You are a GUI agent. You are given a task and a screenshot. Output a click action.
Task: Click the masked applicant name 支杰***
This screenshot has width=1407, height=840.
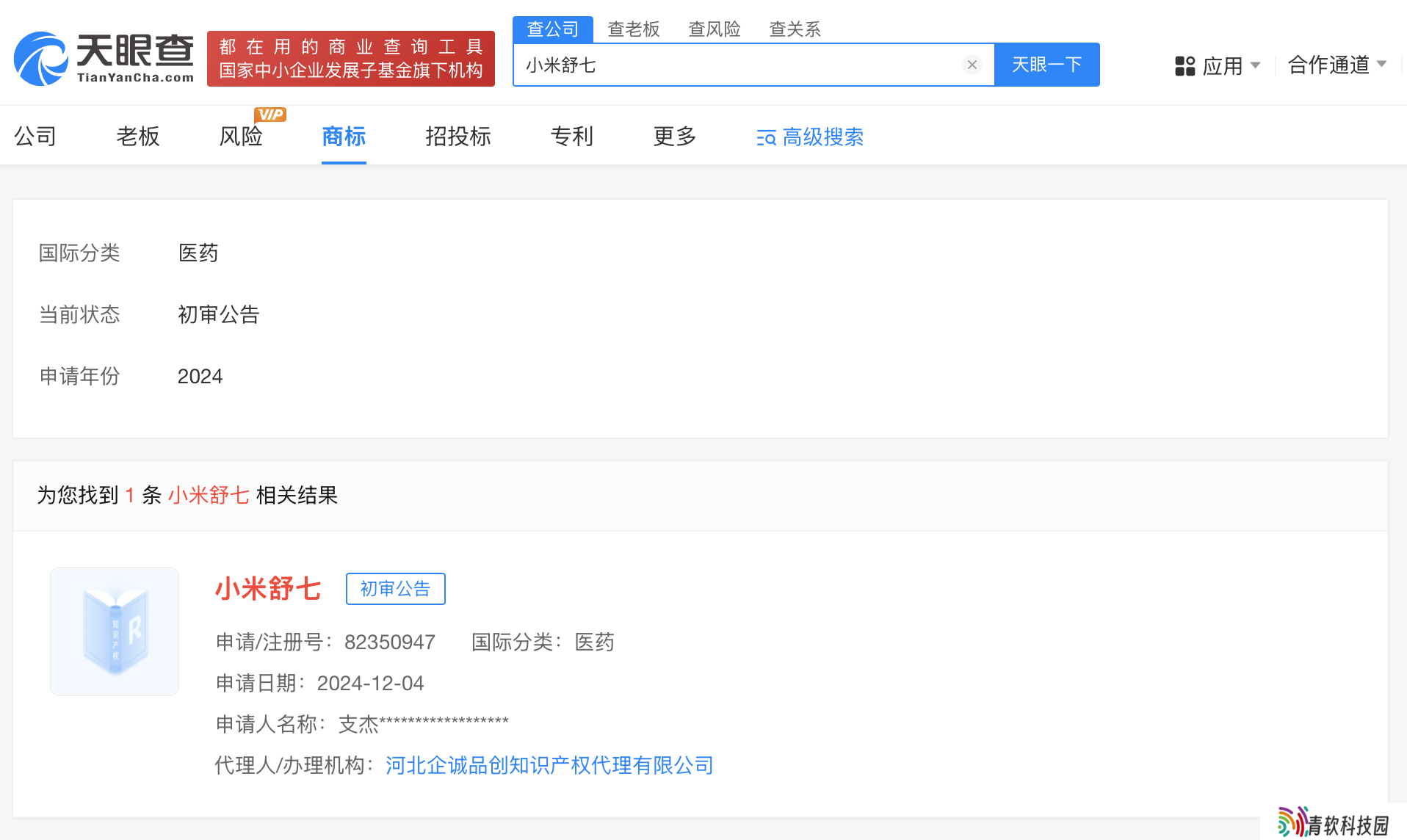[423, 725]
